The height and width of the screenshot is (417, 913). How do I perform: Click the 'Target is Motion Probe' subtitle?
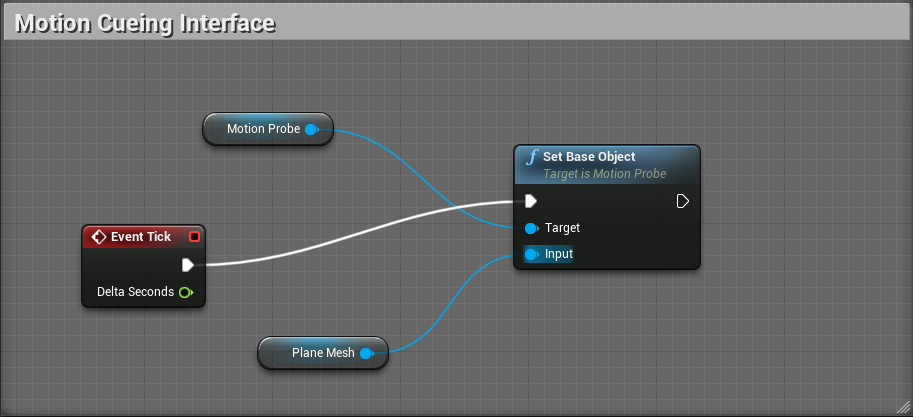point(604,174)
